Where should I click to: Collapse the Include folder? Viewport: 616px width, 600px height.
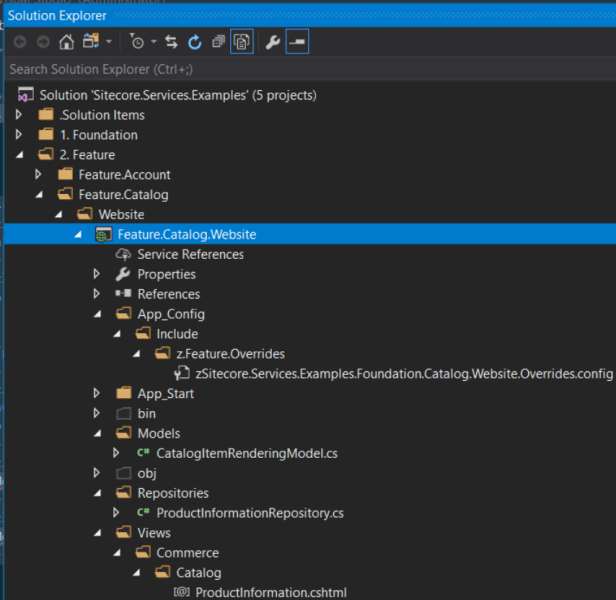pos(117,334)
